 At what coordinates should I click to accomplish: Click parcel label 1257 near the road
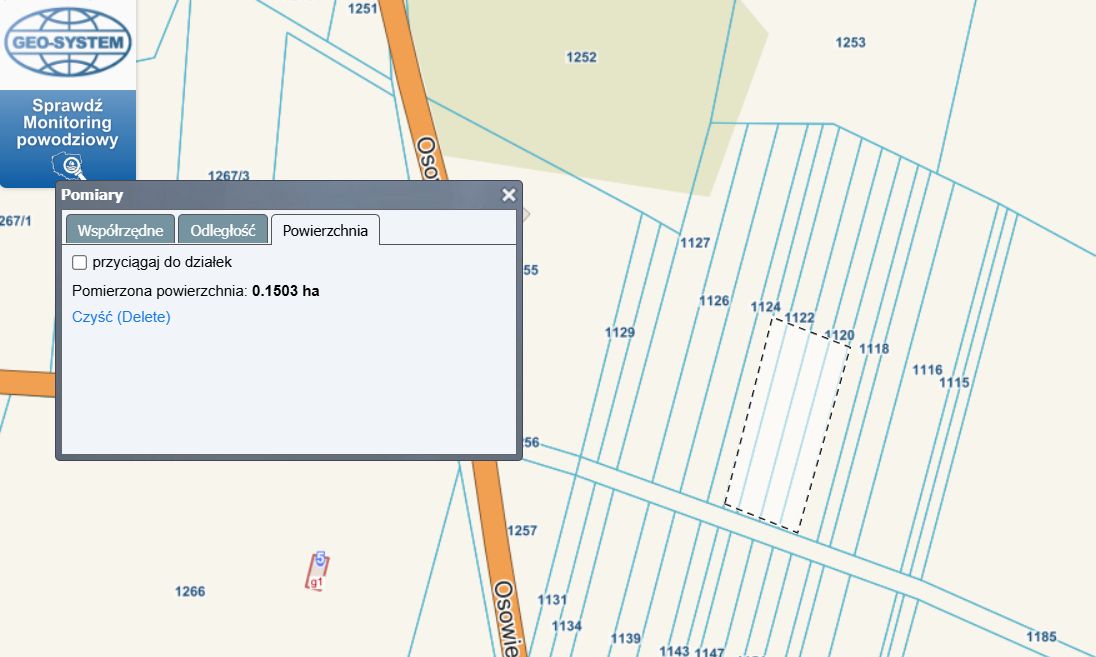[x=522, y=530]
